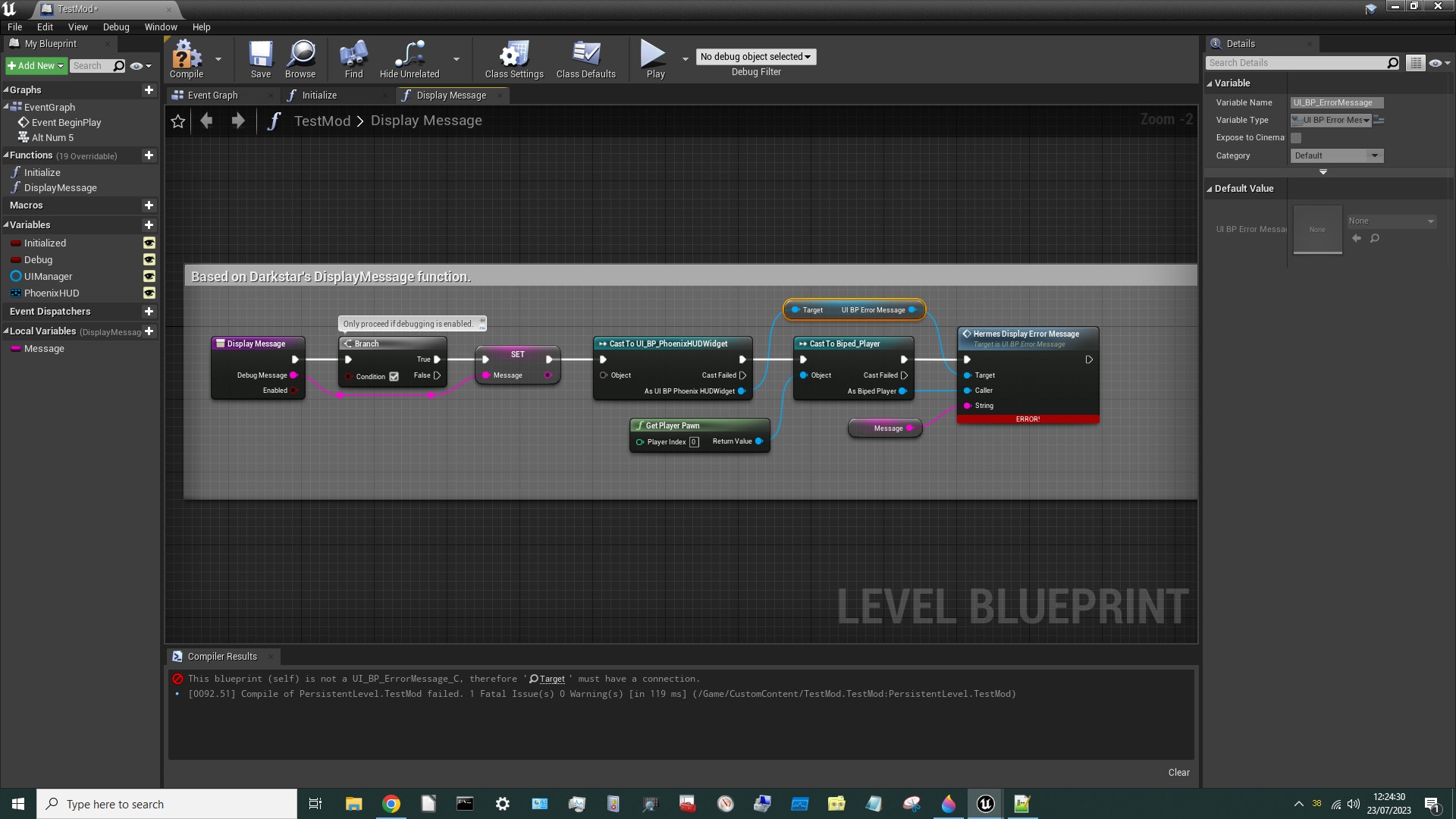Add a new variable
Image resolution: width=1456 pixels, height=819 pixels.
point(149,224)
